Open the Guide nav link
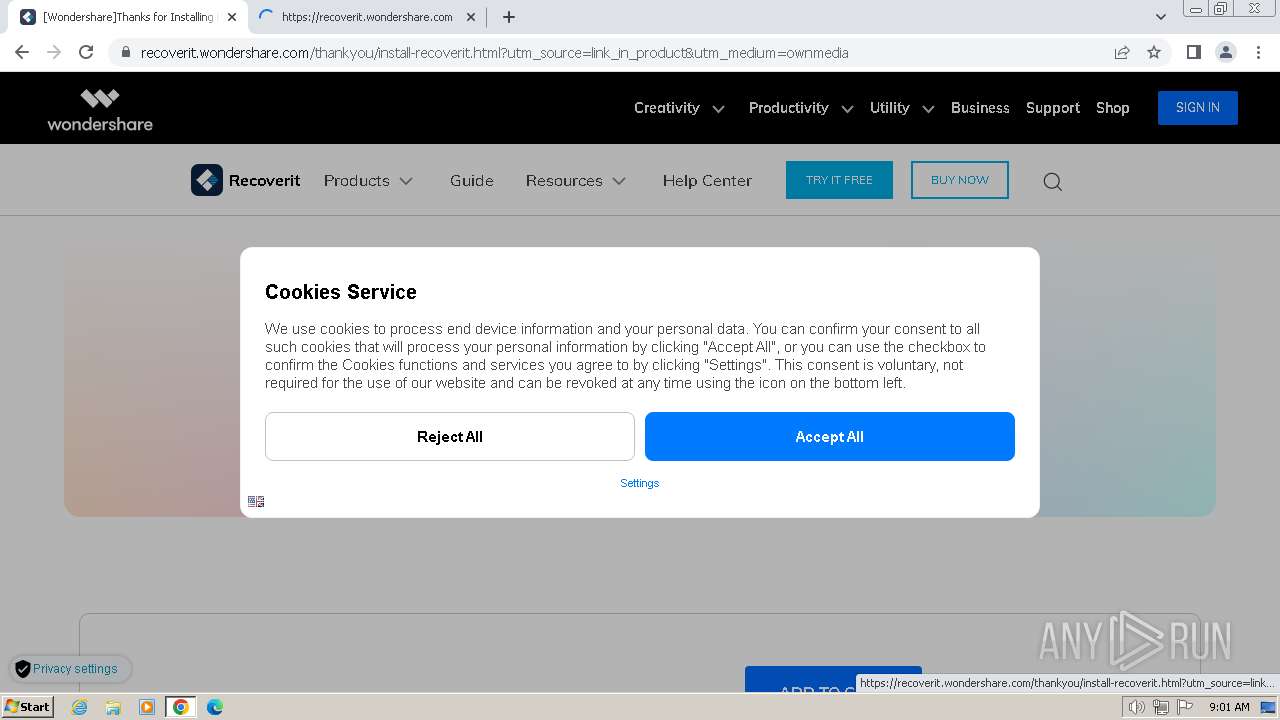 click(x=472, y=181)
